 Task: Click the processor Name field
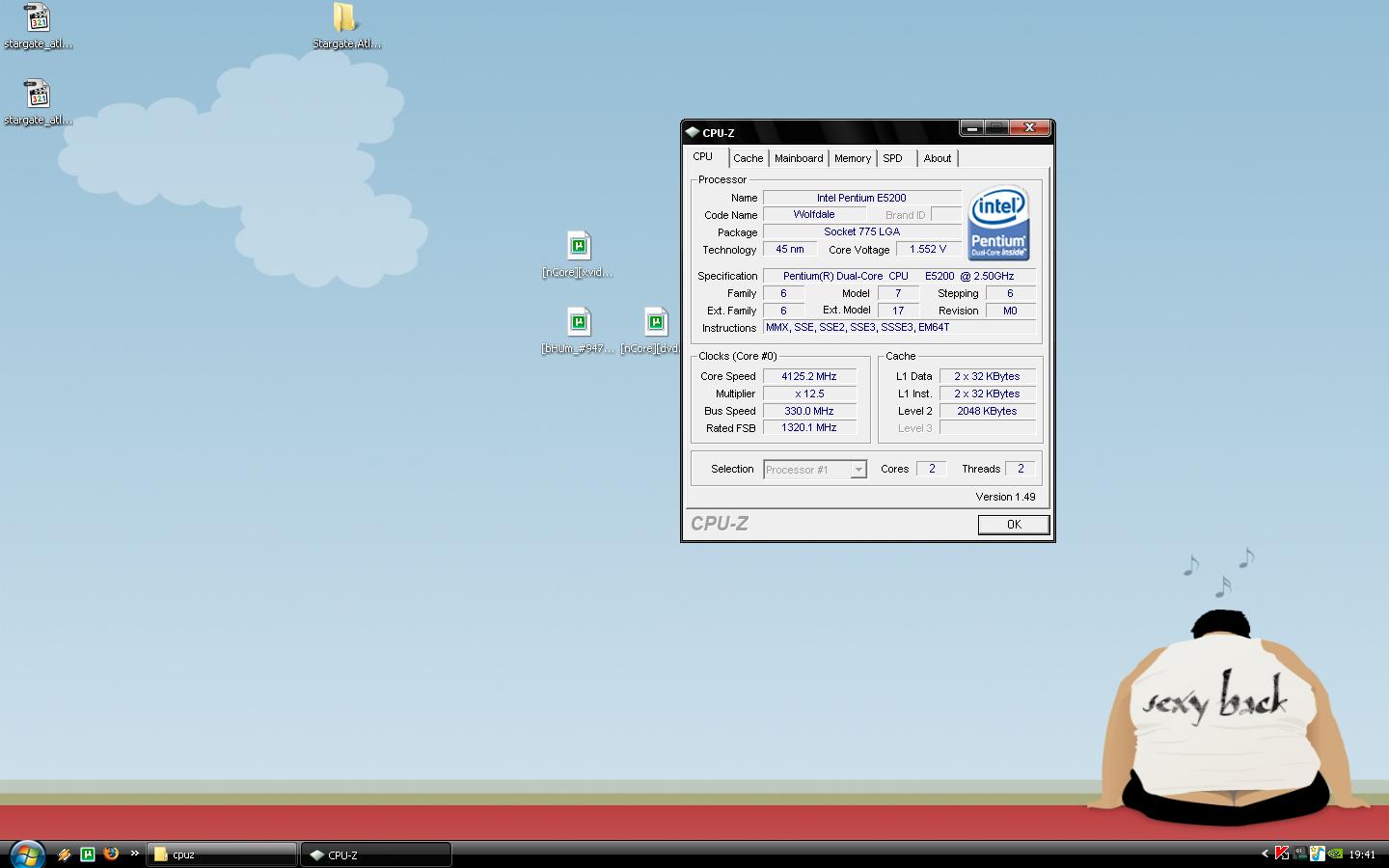pyautogui.click(x=862, y=198)
